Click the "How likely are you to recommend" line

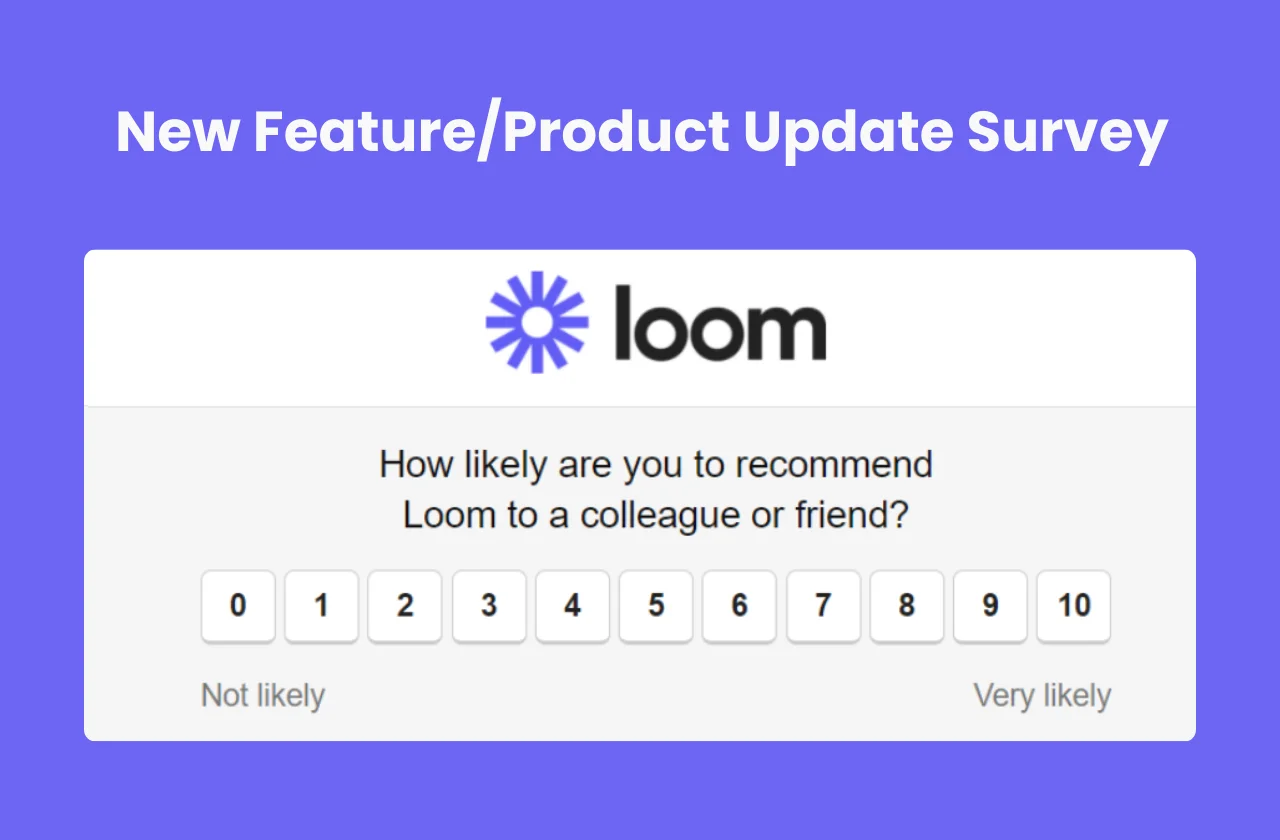(x=656, y=465)
